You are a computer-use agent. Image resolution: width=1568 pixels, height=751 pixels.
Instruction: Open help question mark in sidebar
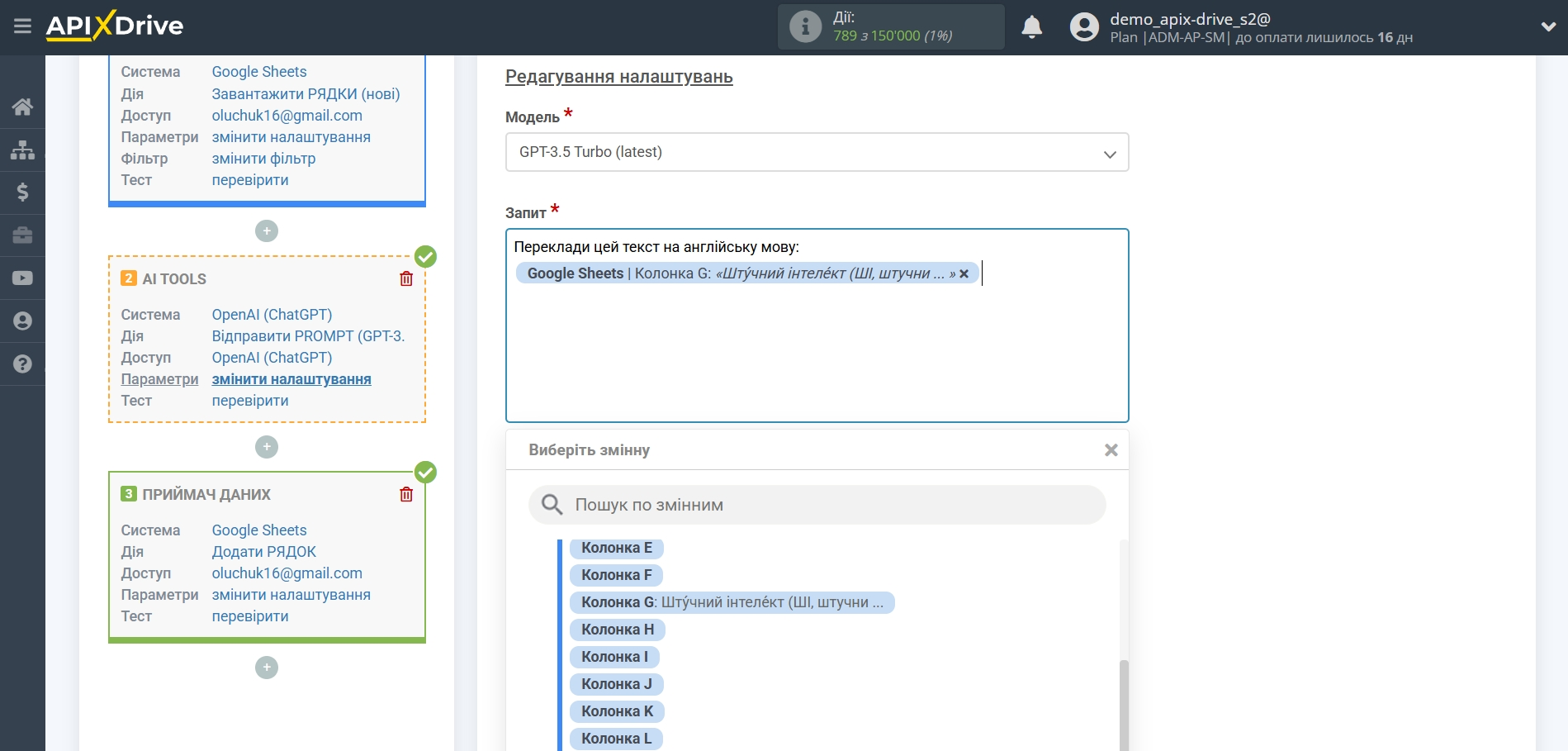22,364
